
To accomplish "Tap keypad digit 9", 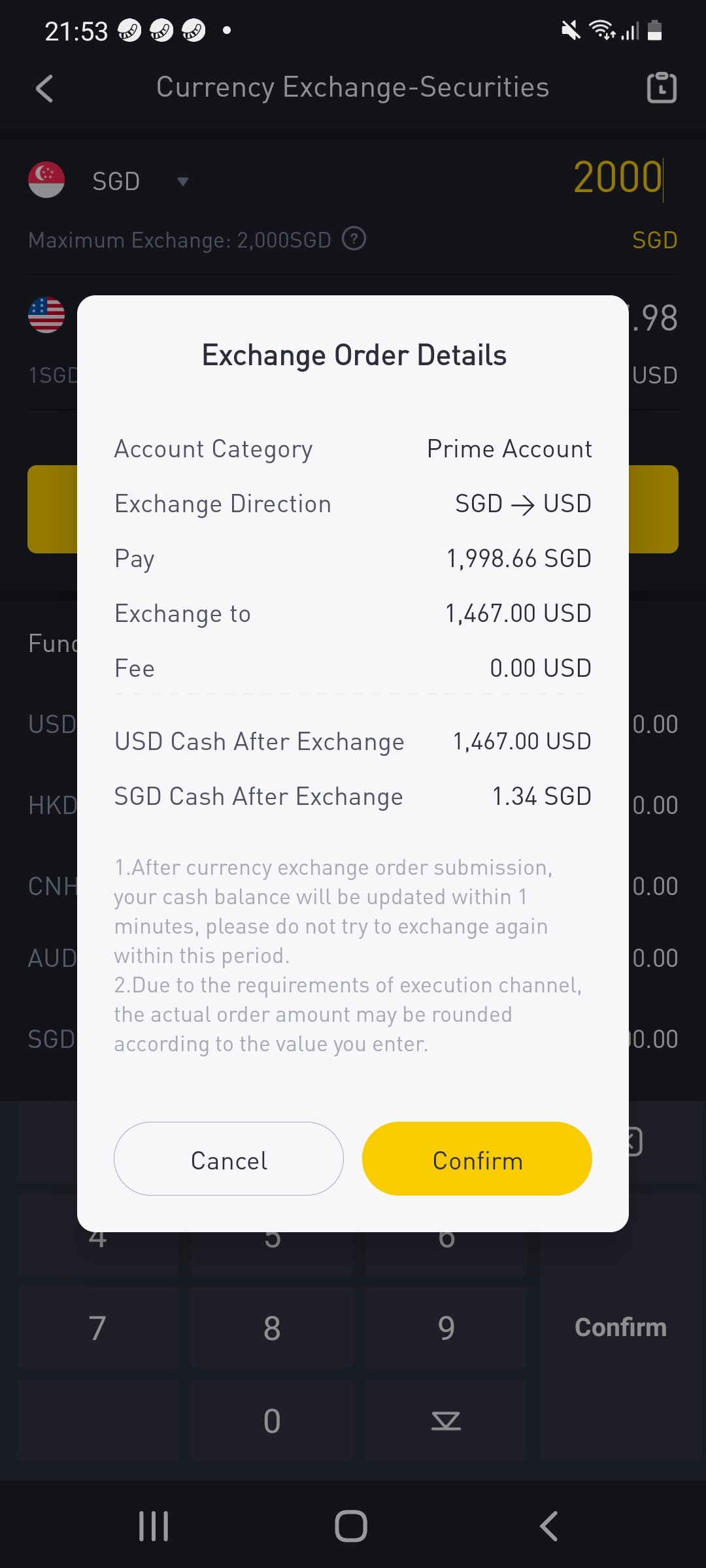I will pyautogui.click(x=446, y=1328).
